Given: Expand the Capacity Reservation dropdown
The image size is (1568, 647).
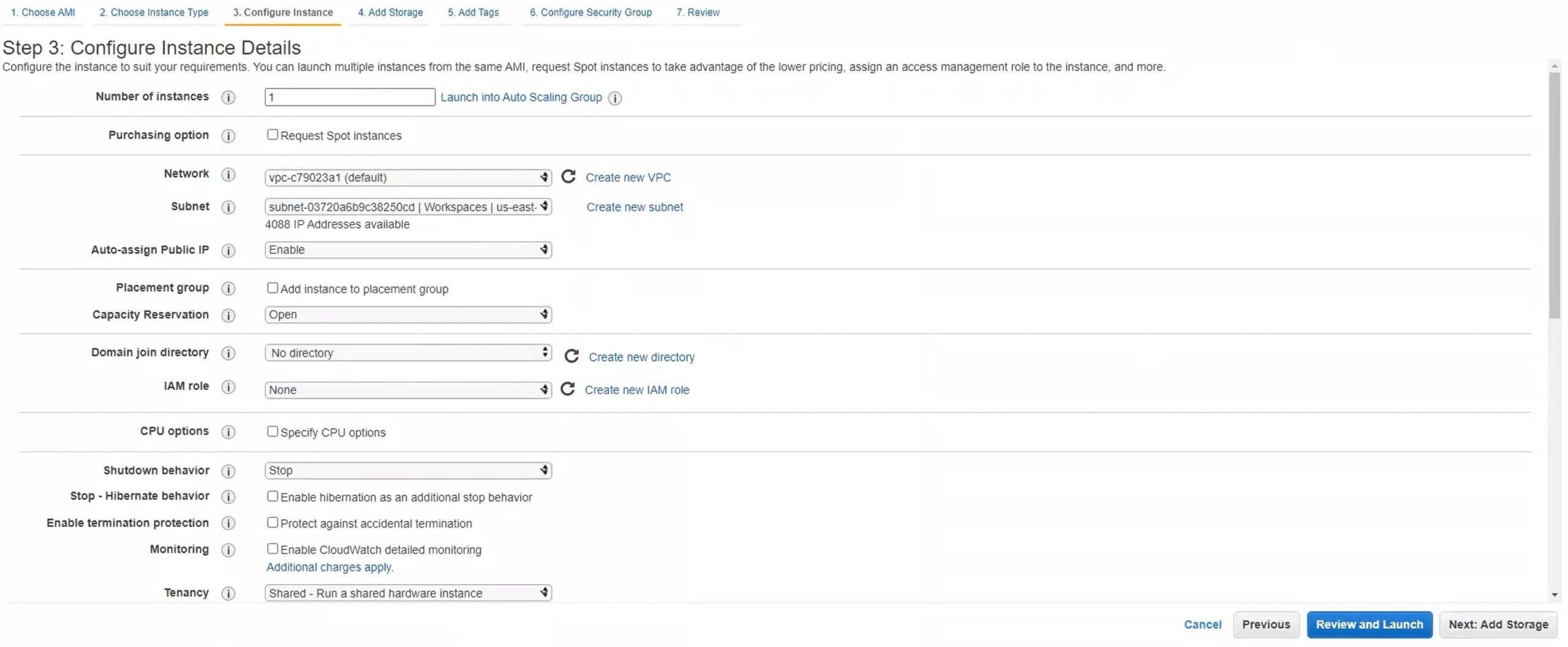Looking at the screenshot, I should point(408,315).
